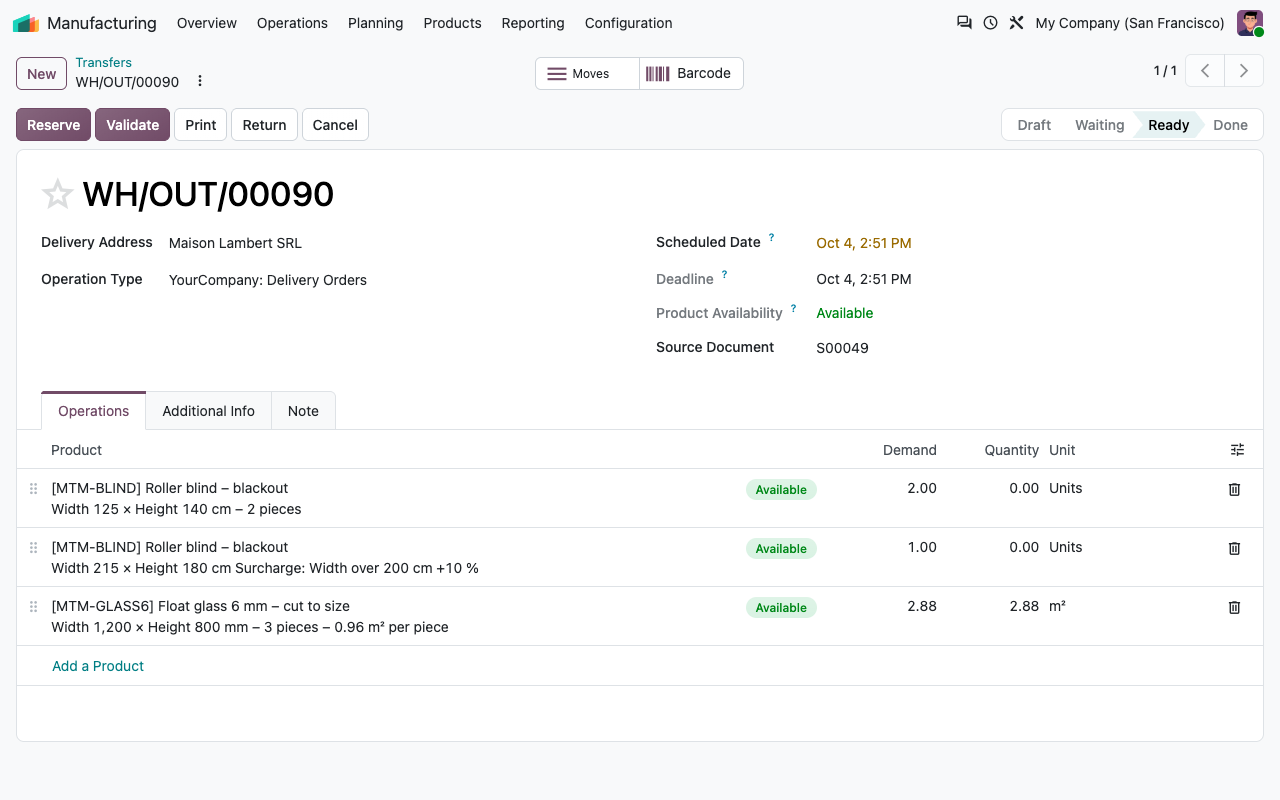The image size is (1280, 800).
Task: Open the Reporting menu
Action: (533, 22)
